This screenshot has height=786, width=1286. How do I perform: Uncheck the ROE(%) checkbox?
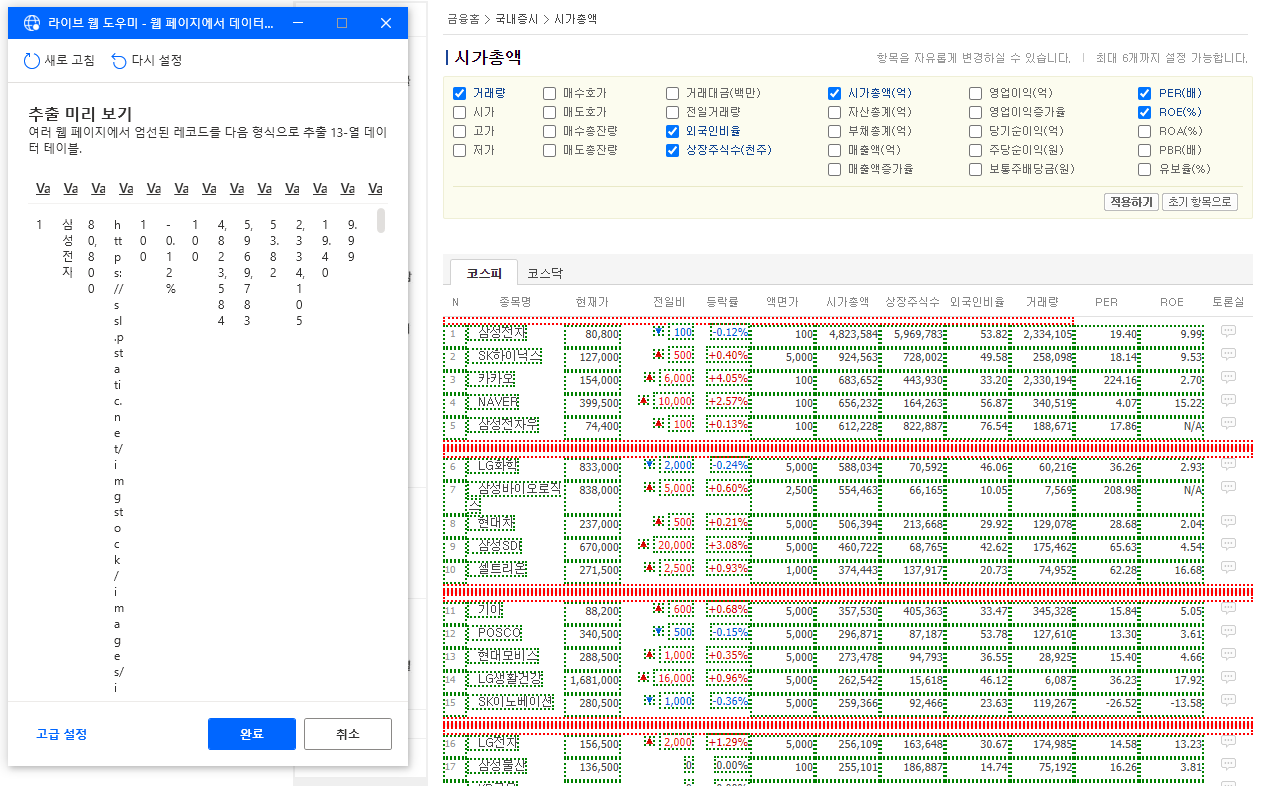tap(1145, 112)
